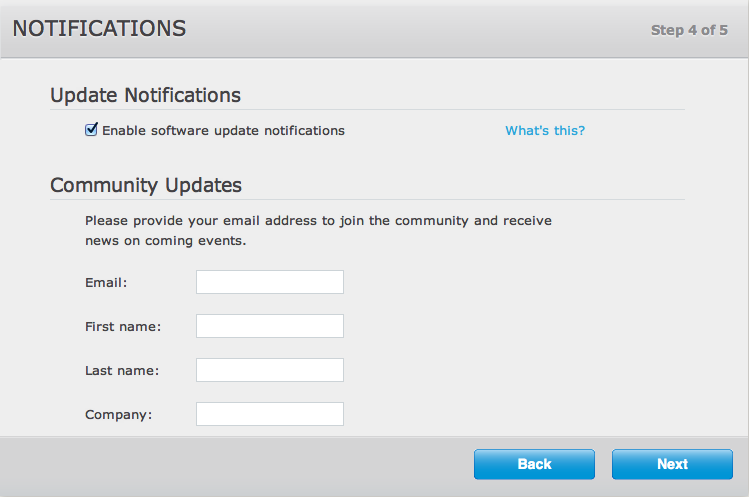This screenshot has height=497, width=749.
Task: Click the 'Enable software update notifications' label text
Action: click(223, 131)
